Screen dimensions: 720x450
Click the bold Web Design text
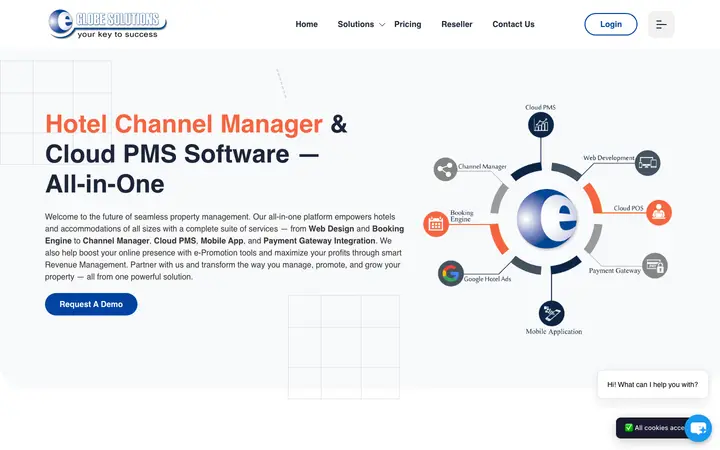pos(331,229)
